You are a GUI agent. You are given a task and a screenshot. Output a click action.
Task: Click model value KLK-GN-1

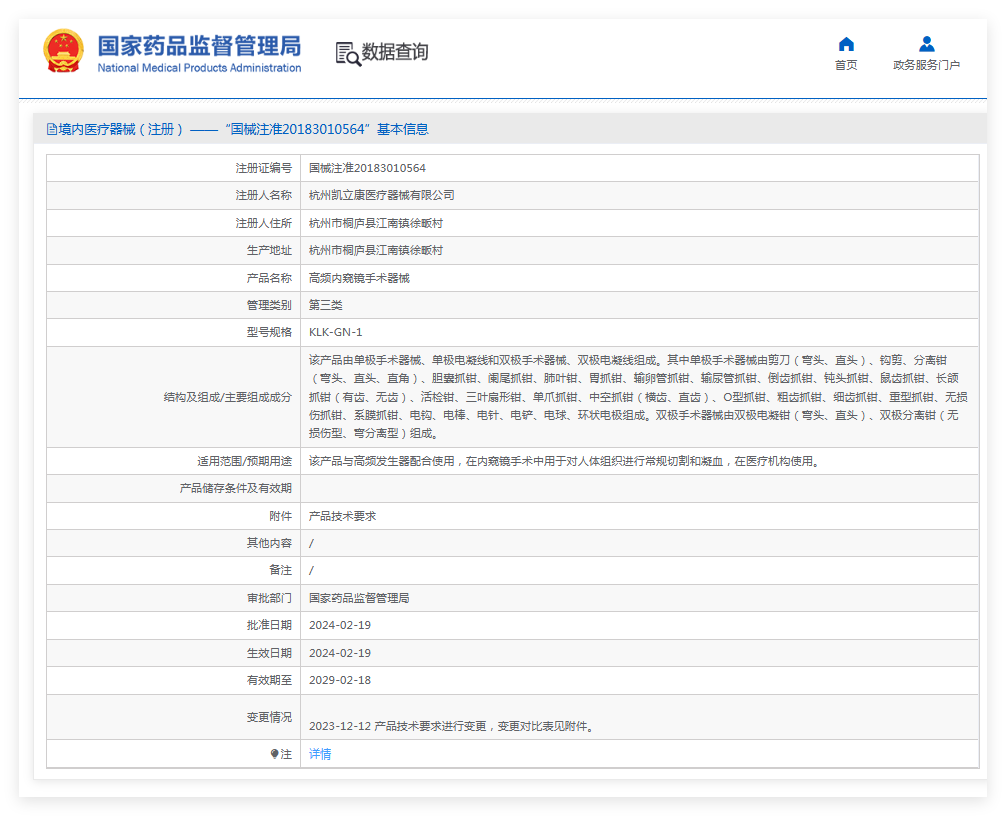[336, 332]
